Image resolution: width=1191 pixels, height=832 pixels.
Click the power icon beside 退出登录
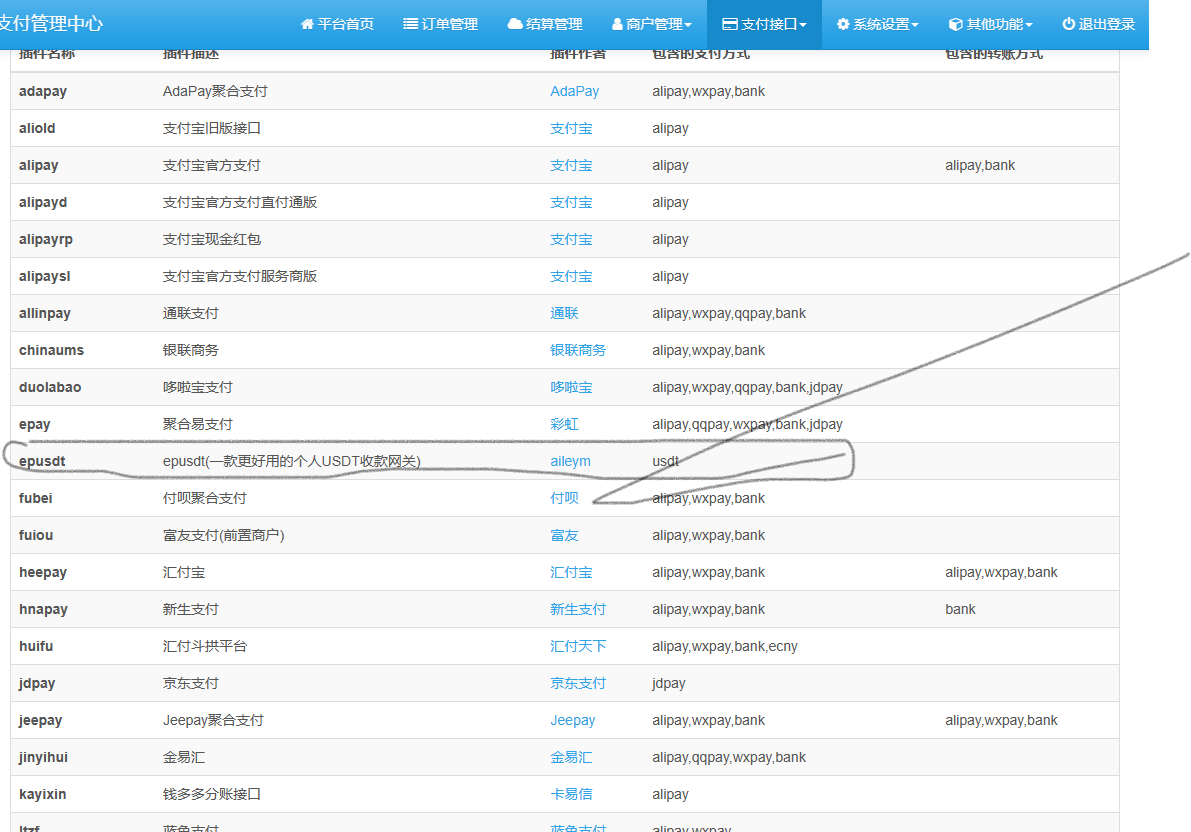1069,24
